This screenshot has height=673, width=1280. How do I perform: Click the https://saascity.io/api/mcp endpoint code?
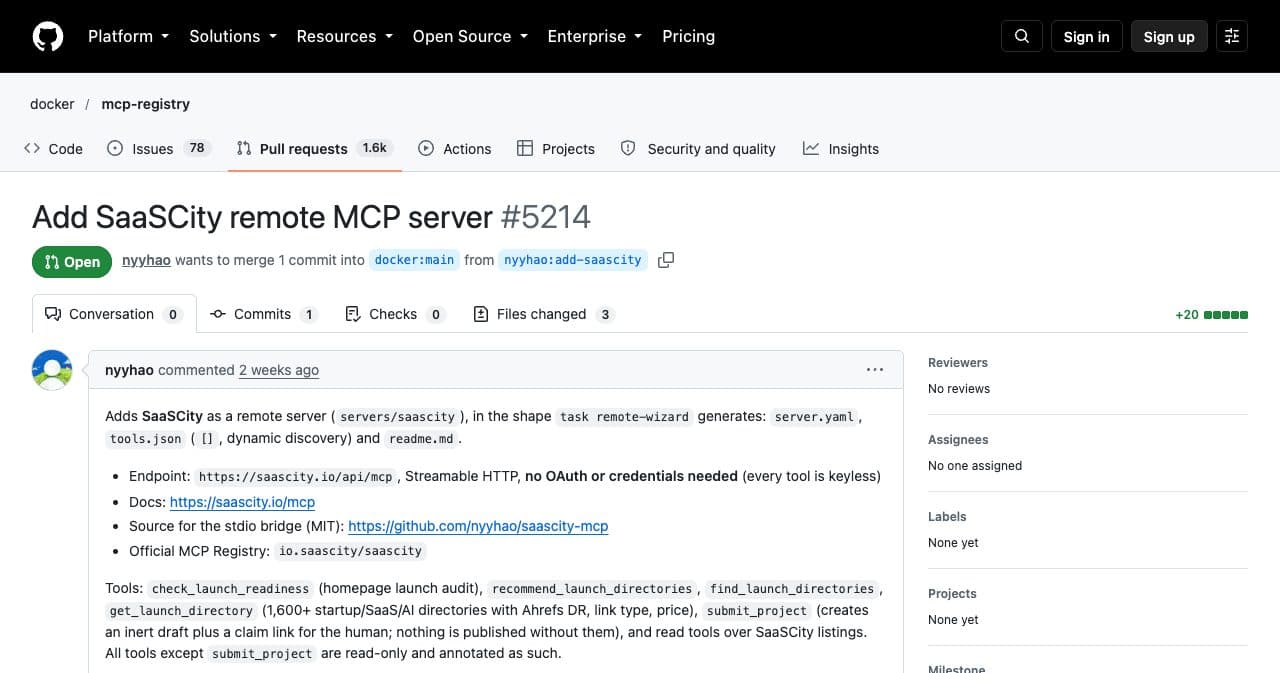[296, 477]
